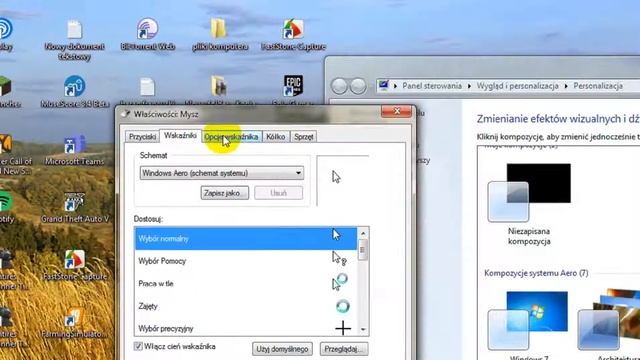Click the Dostosuj list scrollbar thumb

point(363,250)
